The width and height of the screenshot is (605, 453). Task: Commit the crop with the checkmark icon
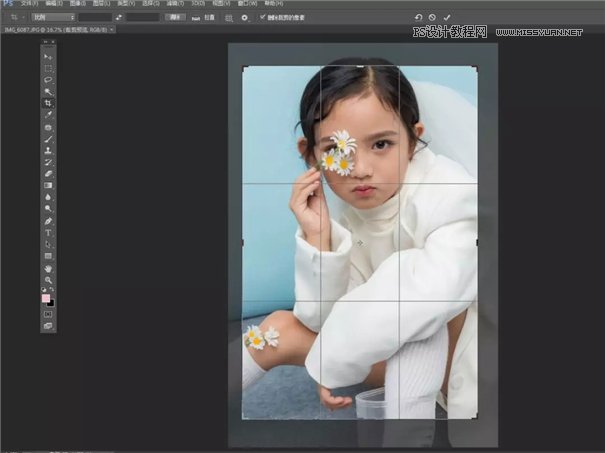coord(447,17)
